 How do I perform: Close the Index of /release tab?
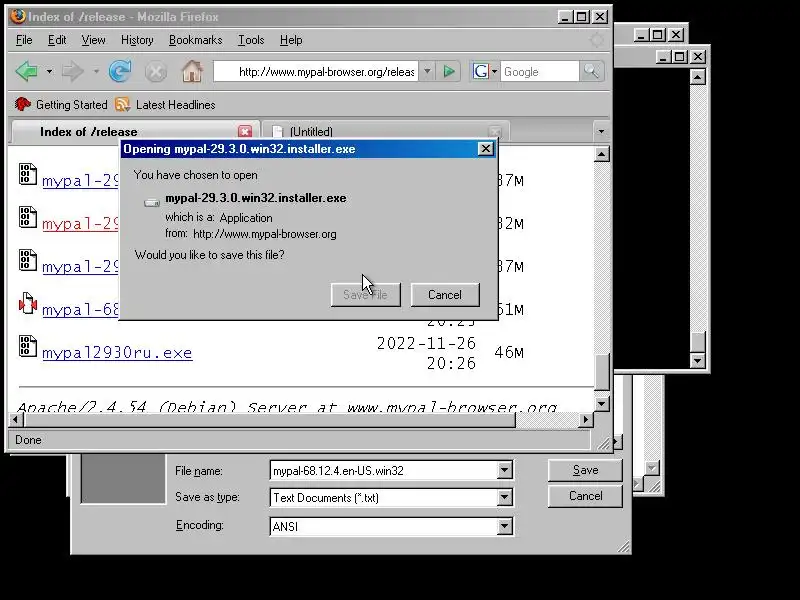[245, 132]
